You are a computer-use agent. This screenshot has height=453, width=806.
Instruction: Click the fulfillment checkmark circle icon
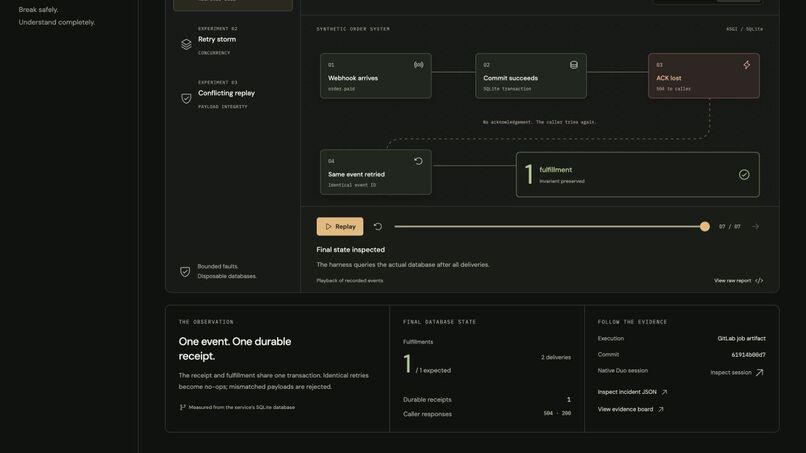(x=744, y=175)
